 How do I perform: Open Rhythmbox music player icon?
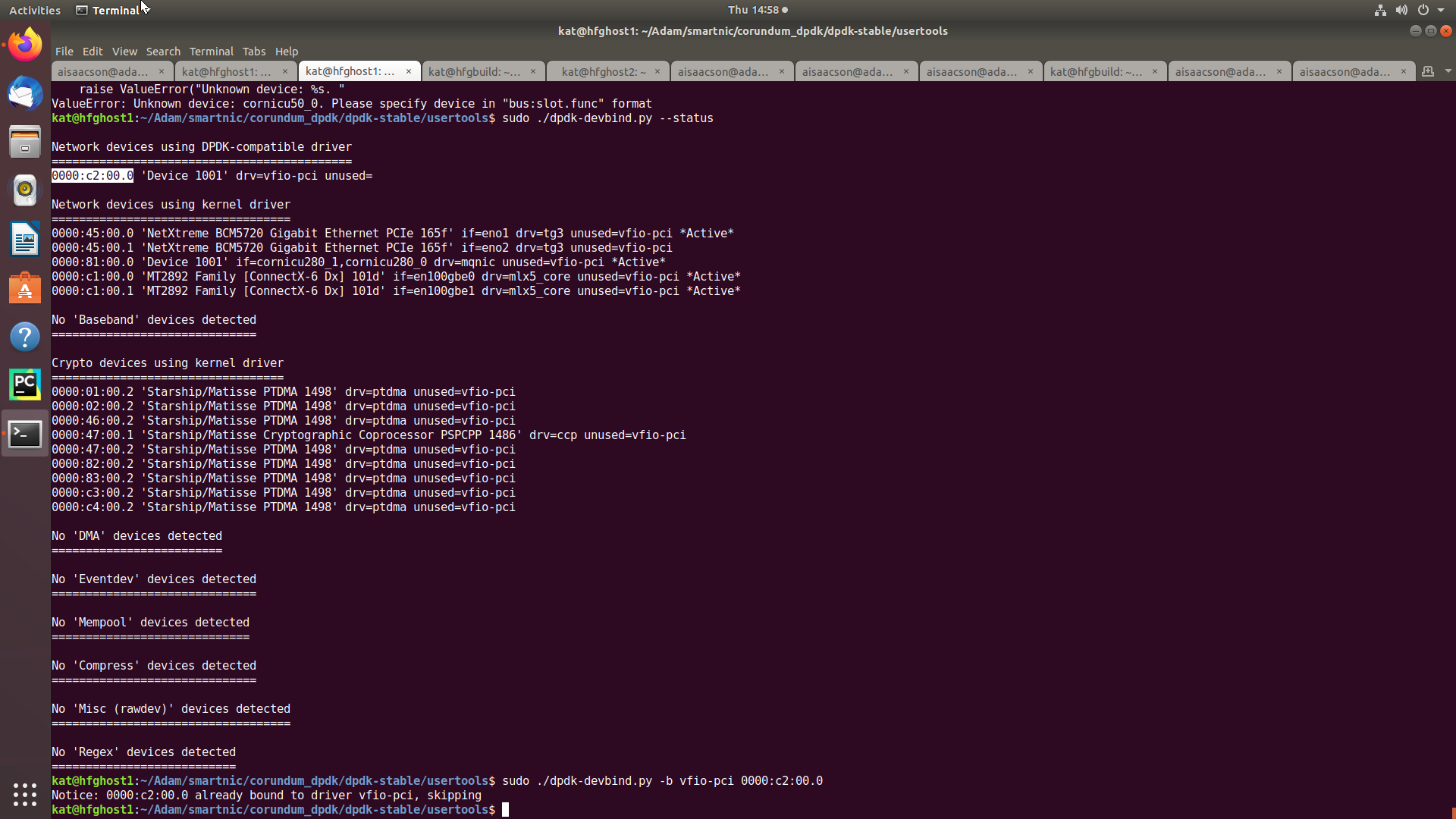(x=25, y=190)
